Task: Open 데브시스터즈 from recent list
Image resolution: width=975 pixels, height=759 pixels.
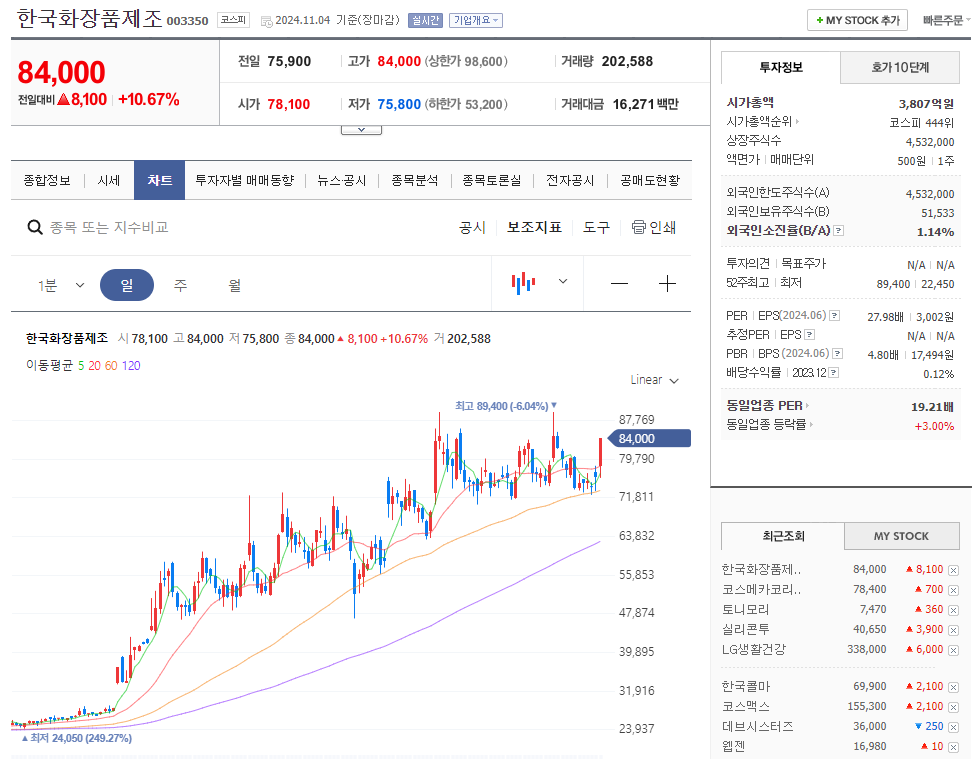Action: point(757,726)
